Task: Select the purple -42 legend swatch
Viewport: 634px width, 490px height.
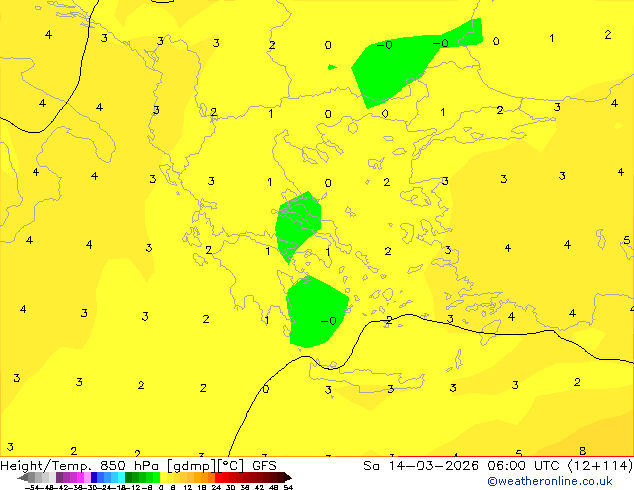Action: 59,477
